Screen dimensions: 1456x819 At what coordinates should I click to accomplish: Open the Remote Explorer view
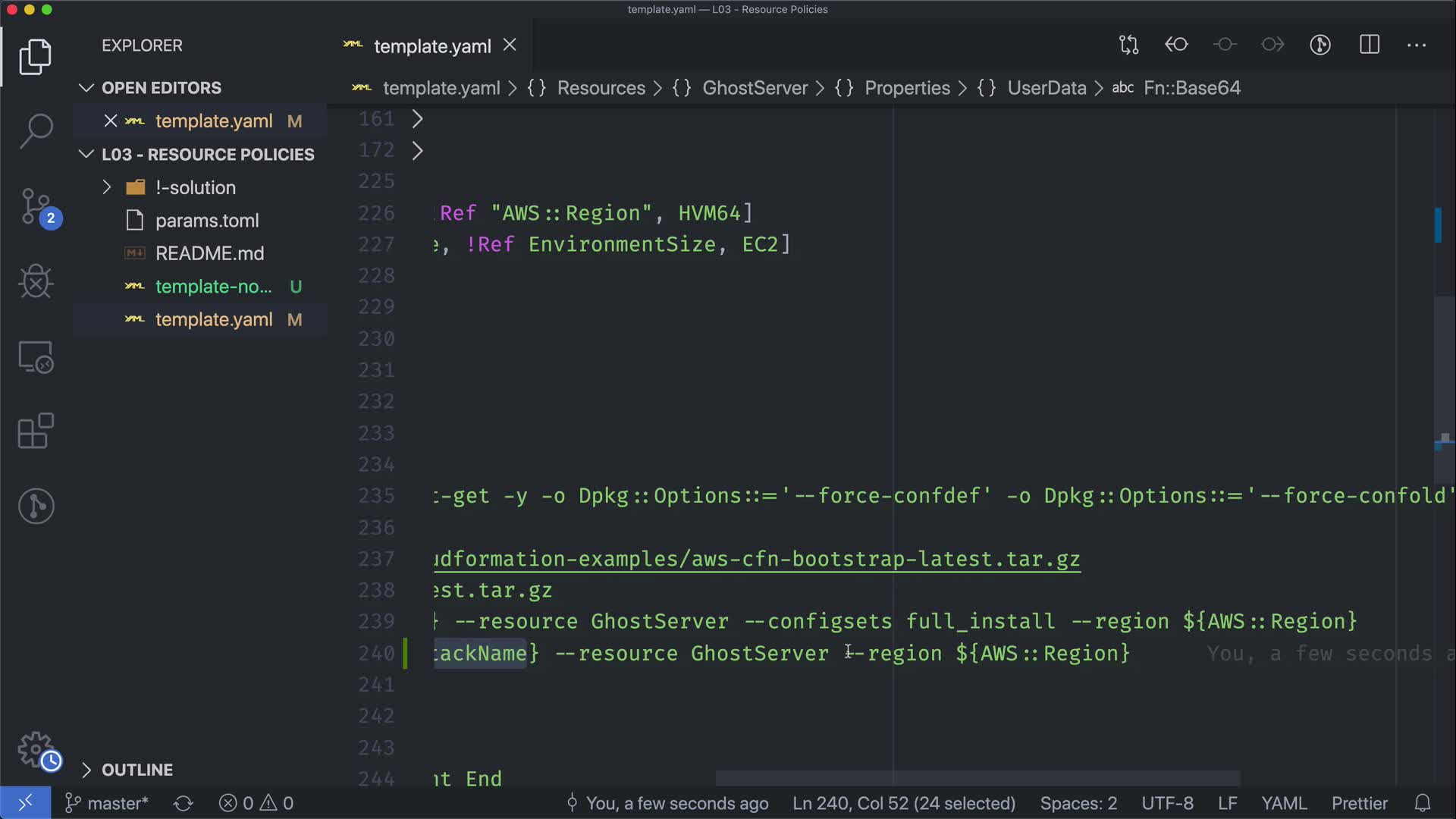(36, 356)
